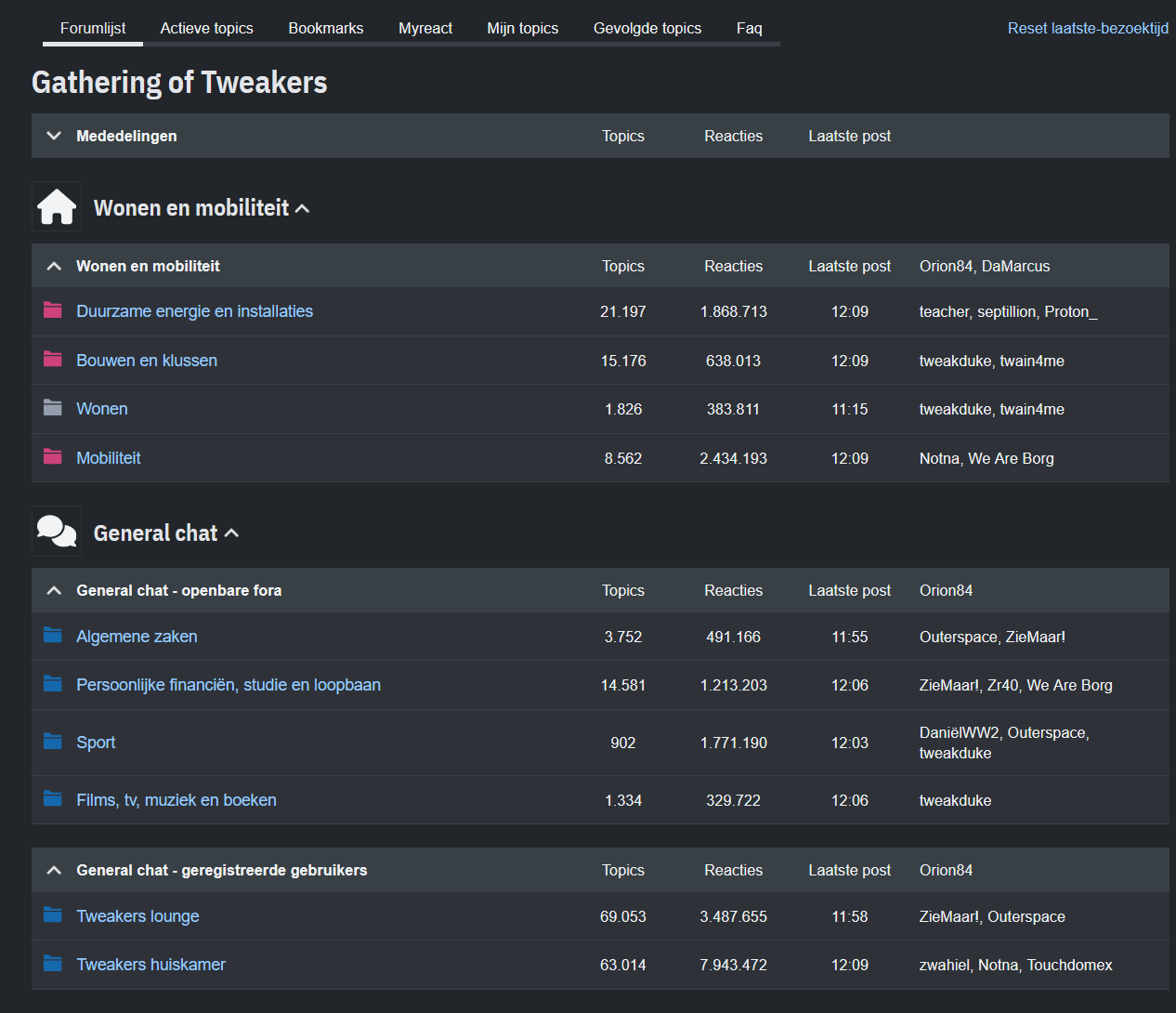The width and height of the screenshot is (1176, 1013).
Task: Click folder icon next to Sport
Action: point(53,742)
